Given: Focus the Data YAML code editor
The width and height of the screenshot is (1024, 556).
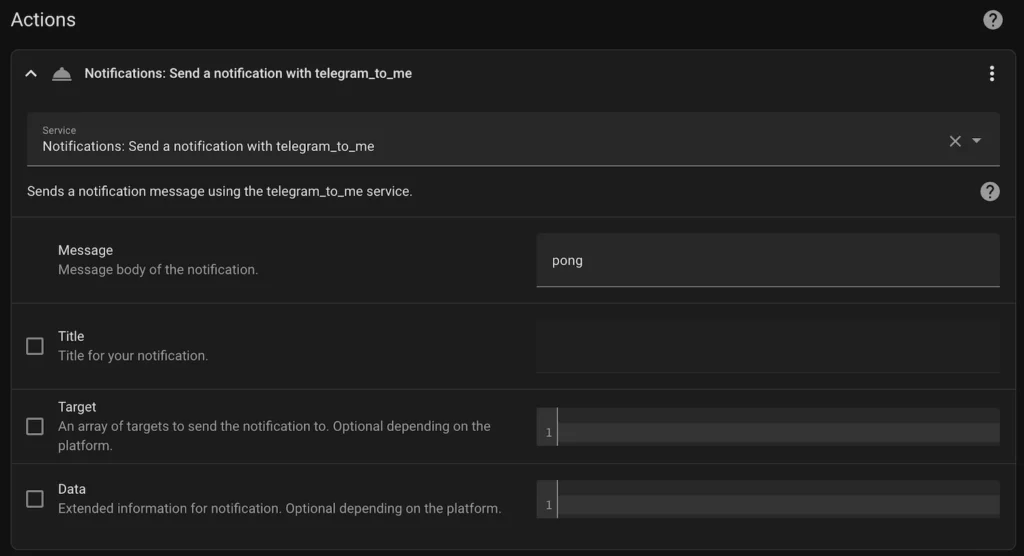Looking at the screenshot, I should (777, 499).
